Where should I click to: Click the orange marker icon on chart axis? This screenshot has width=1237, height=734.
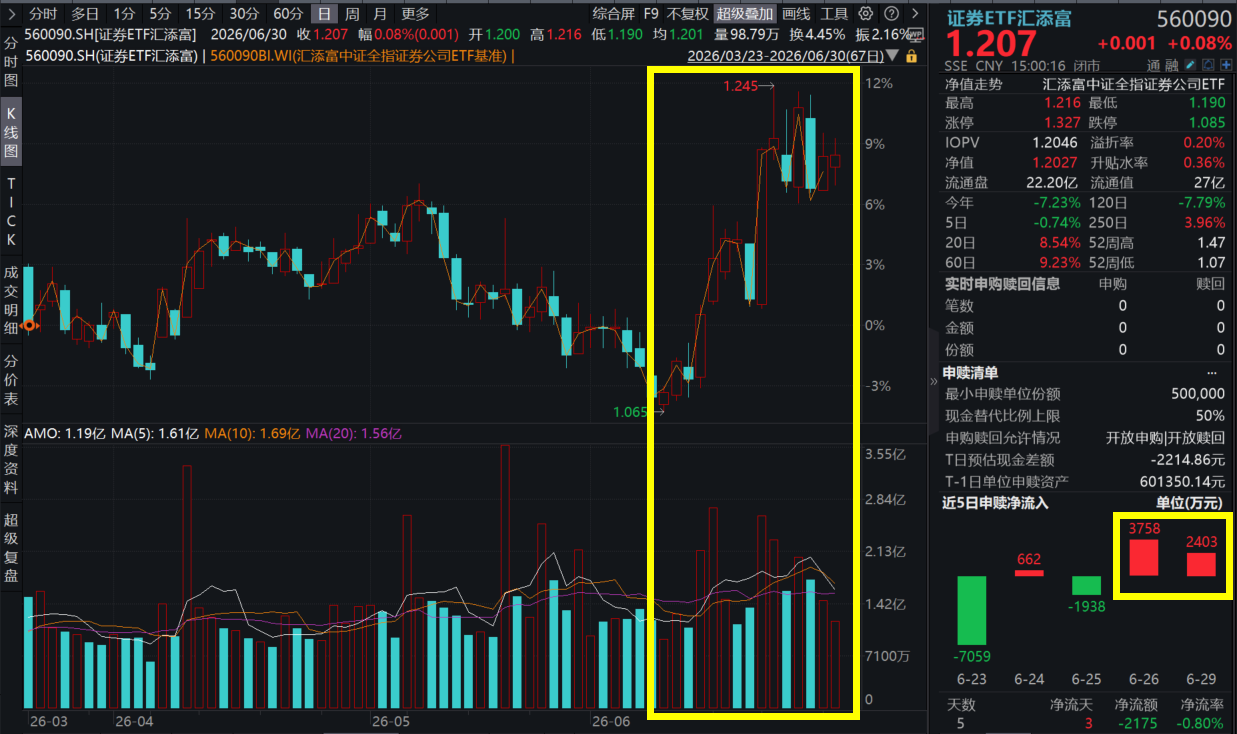[x=29, y=325]
